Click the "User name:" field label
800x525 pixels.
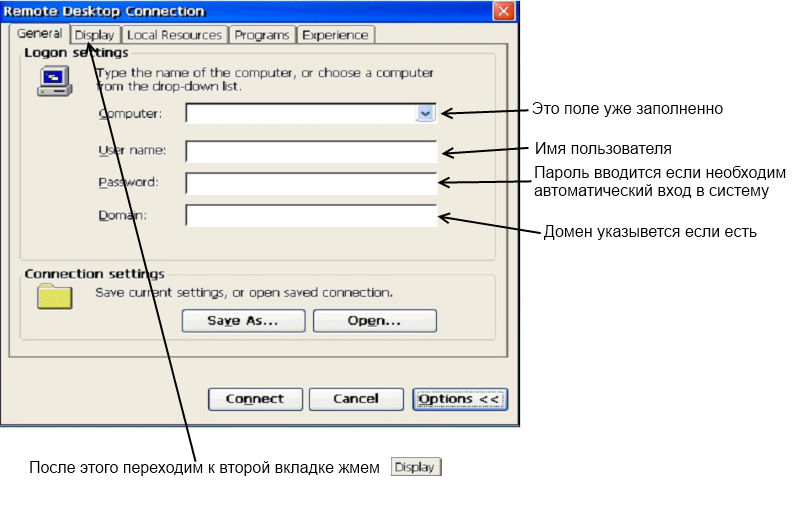[x=132, y=151]
